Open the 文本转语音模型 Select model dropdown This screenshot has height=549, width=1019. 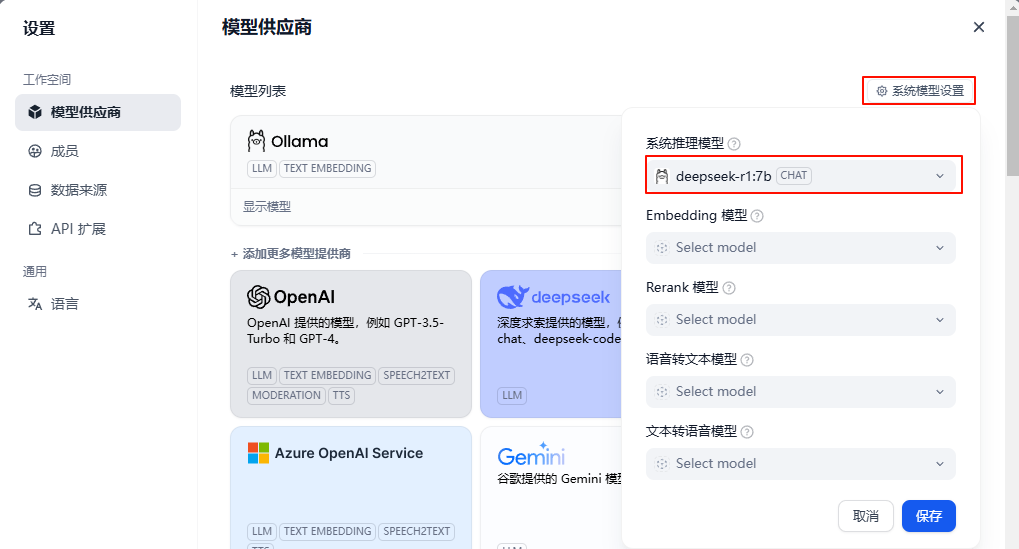(801, 464)
